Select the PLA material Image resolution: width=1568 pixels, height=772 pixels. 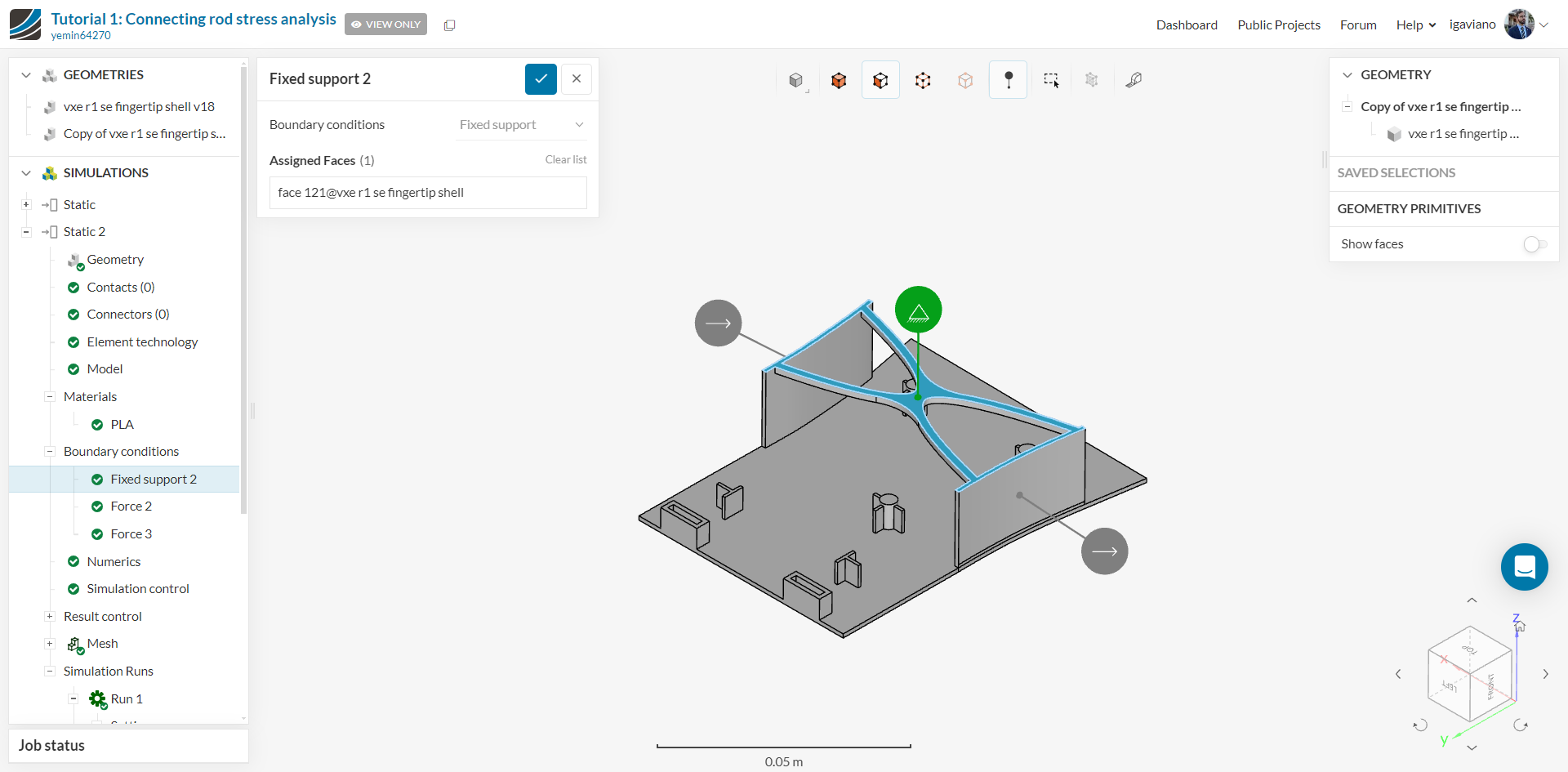(x=122, y=425)
